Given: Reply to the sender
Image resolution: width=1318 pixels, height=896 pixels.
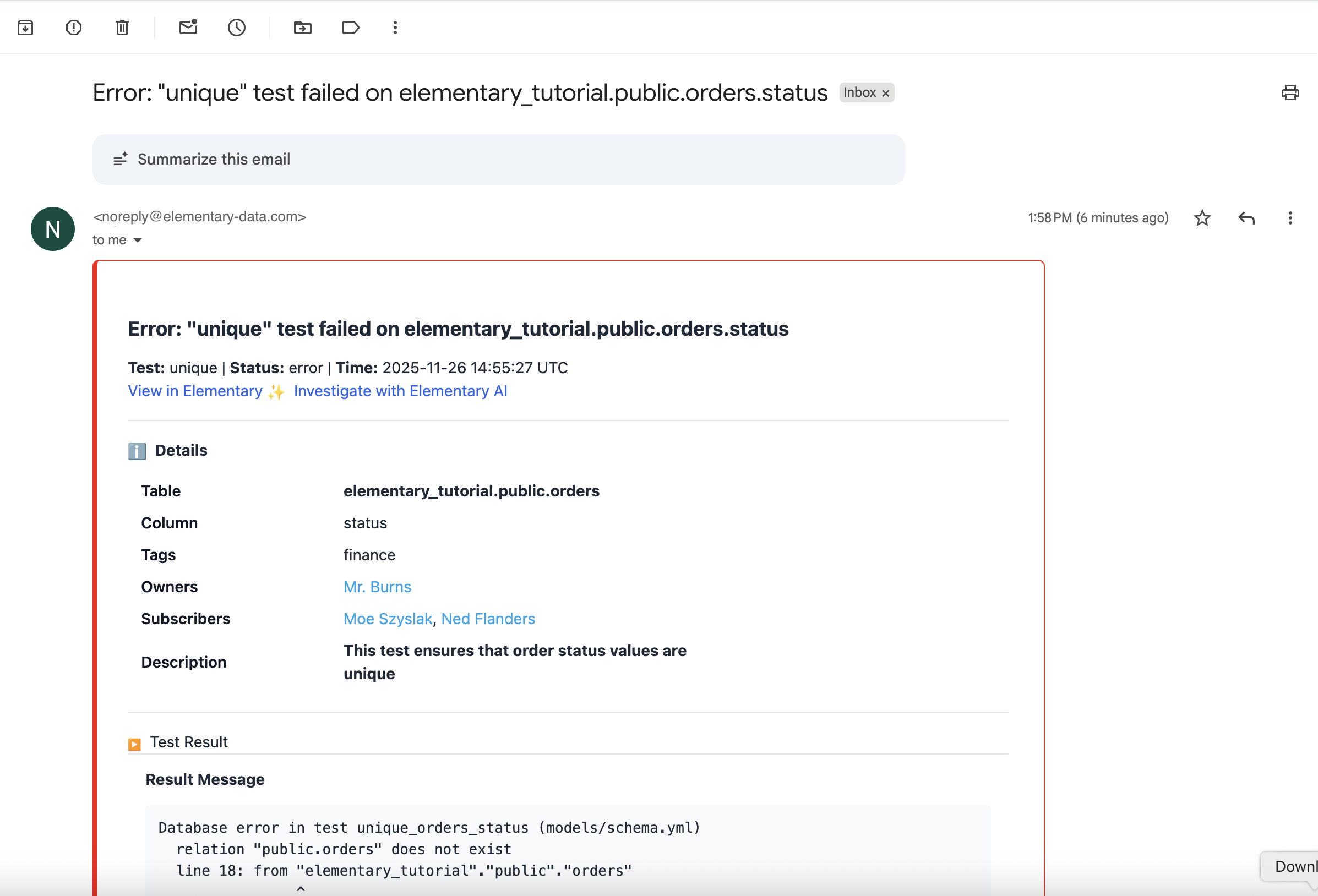Looking at the screenshot, I should [1245, 218].
